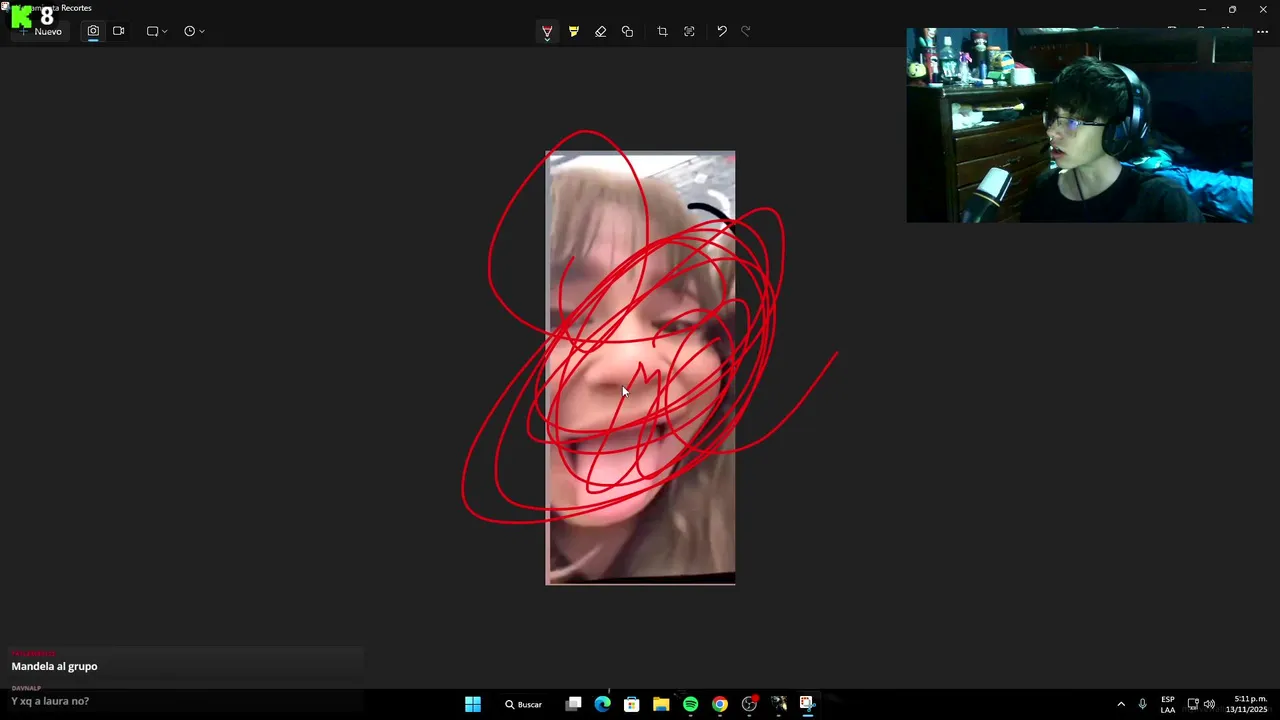Open File Explorer from the taskbar

coord(661,704)
